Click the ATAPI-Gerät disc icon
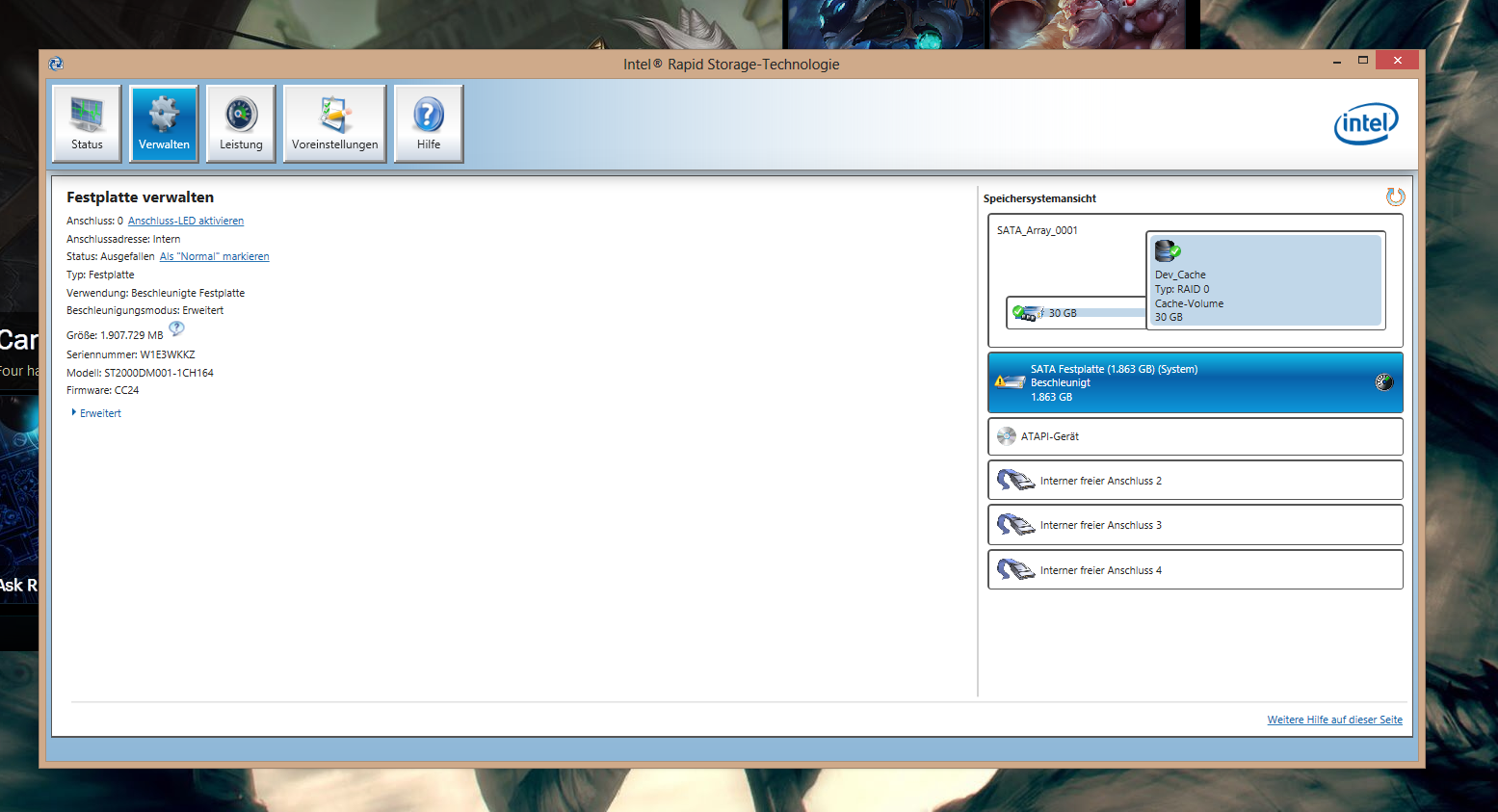Screen dimensions: 1498x812 coord(1007,436)
